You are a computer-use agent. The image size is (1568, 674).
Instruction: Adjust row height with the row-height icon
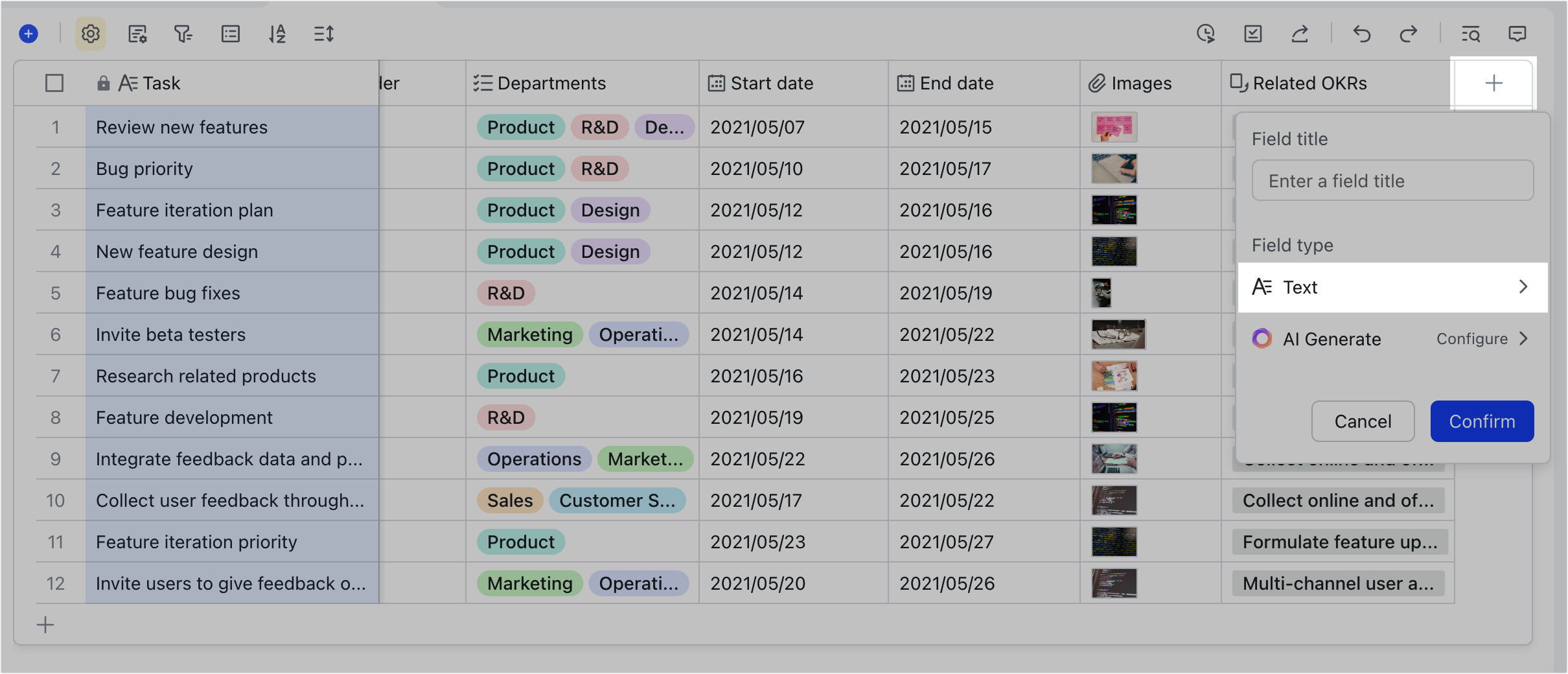[x=324, y=34]
